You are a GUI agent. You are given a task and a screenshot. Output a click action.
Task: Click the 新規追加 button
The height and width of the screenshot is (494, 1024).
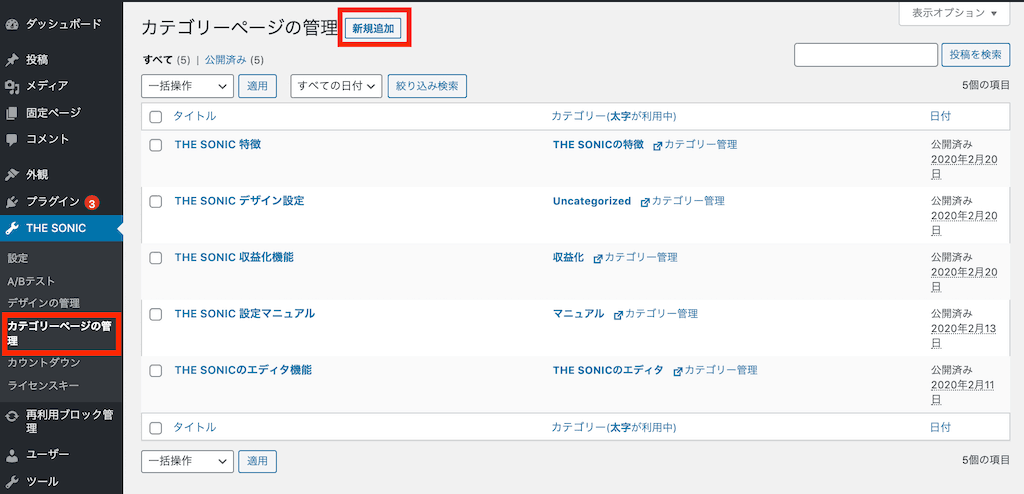point(373,29)
